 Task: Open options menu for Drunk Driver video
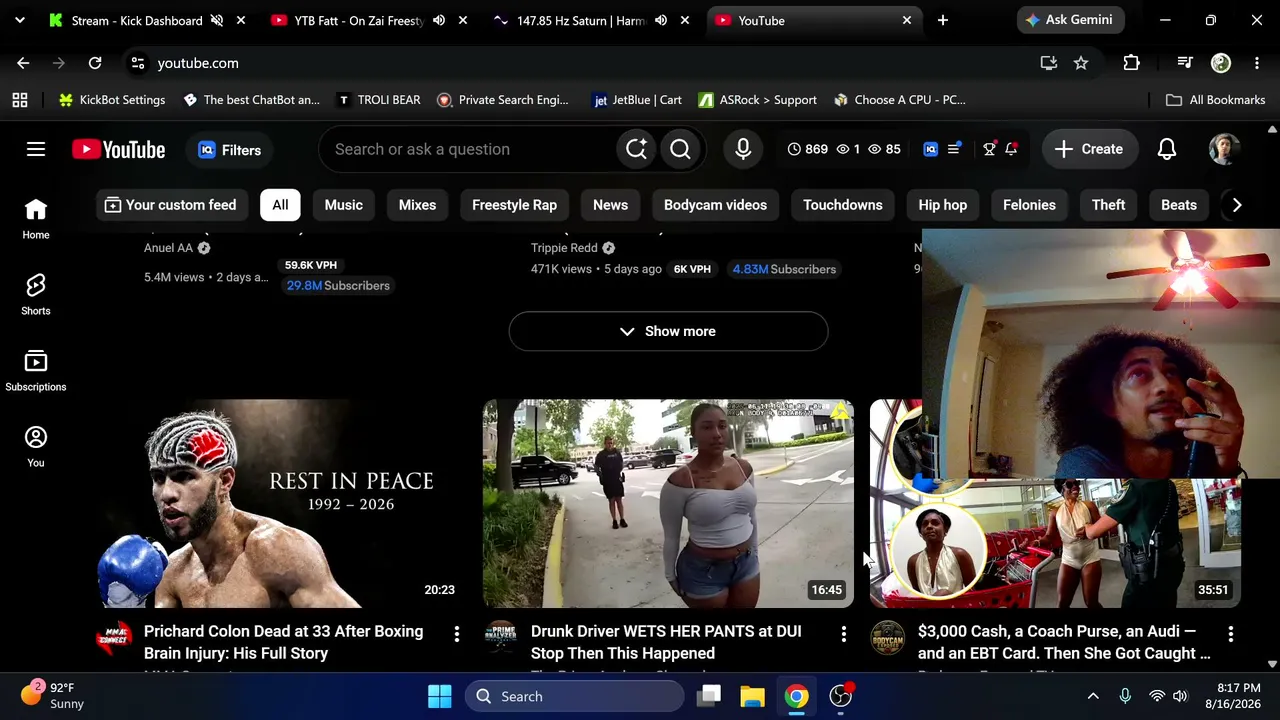844,634
